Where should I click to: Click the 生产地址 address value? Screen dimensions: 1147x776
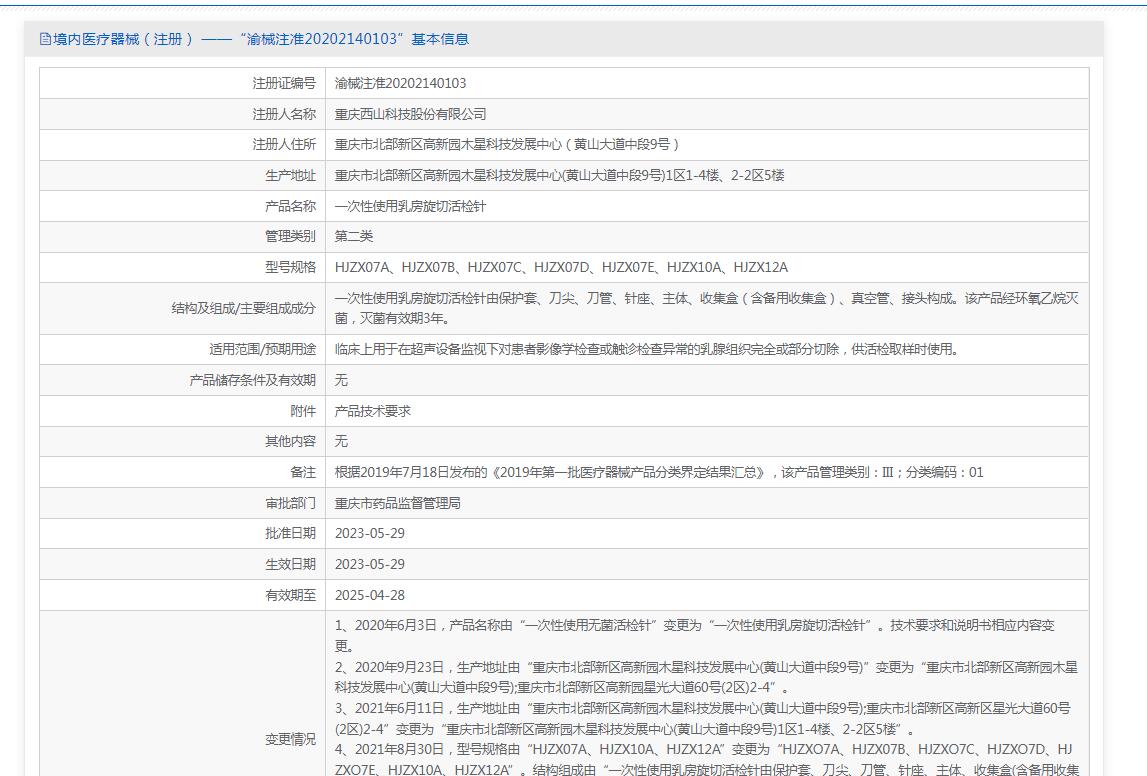559,176
